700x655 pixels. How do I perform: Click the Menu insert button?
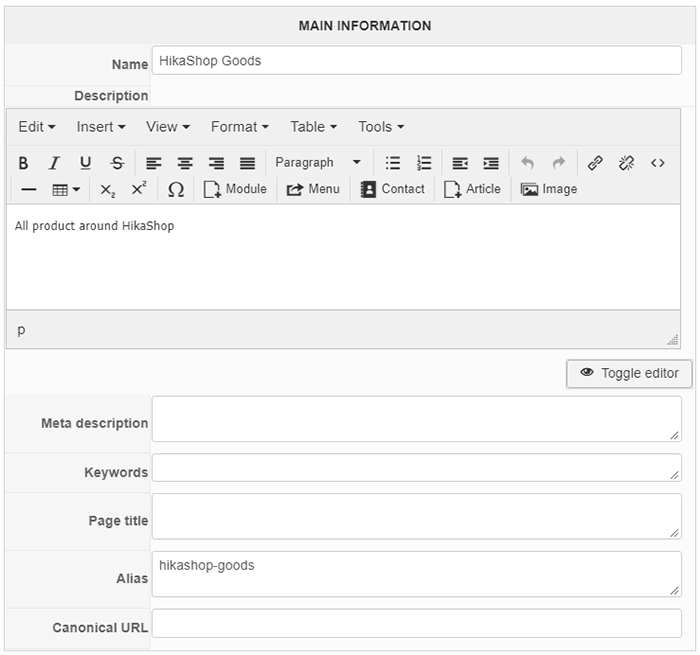click(313, 189)
